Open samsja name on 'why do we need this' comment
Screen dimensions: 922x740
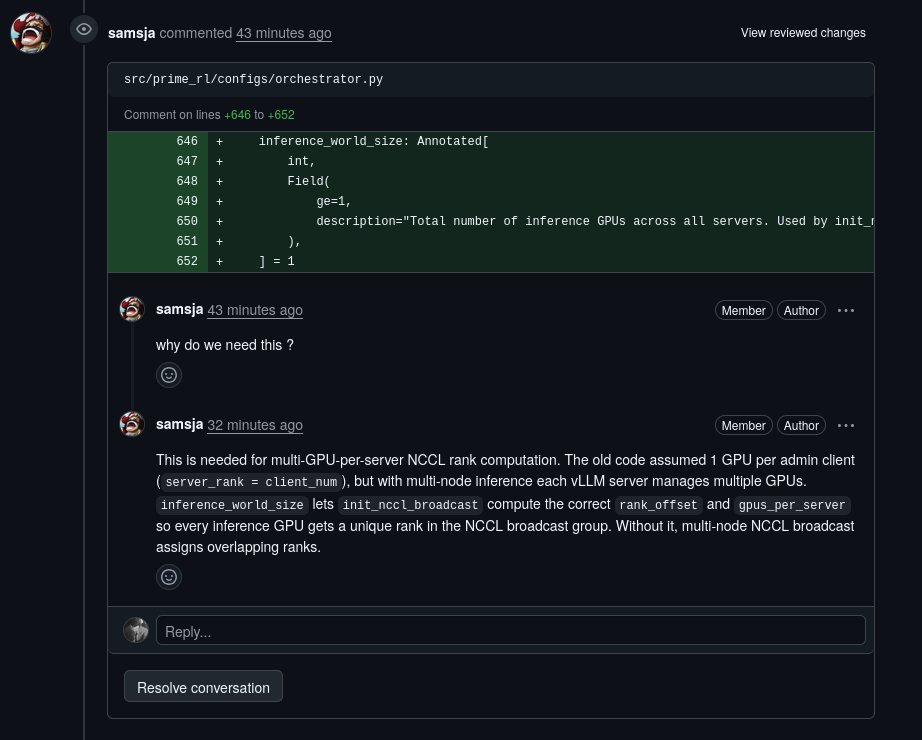[x=179, y=309]
